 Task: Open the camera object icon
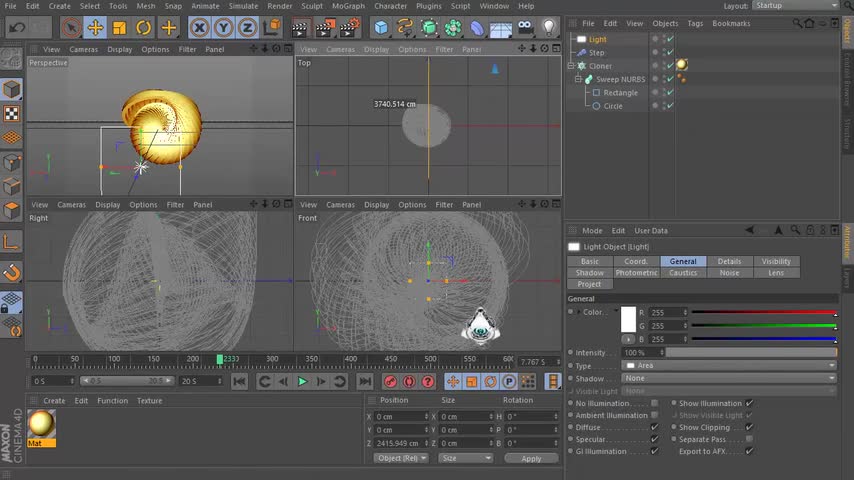[525, 28]
